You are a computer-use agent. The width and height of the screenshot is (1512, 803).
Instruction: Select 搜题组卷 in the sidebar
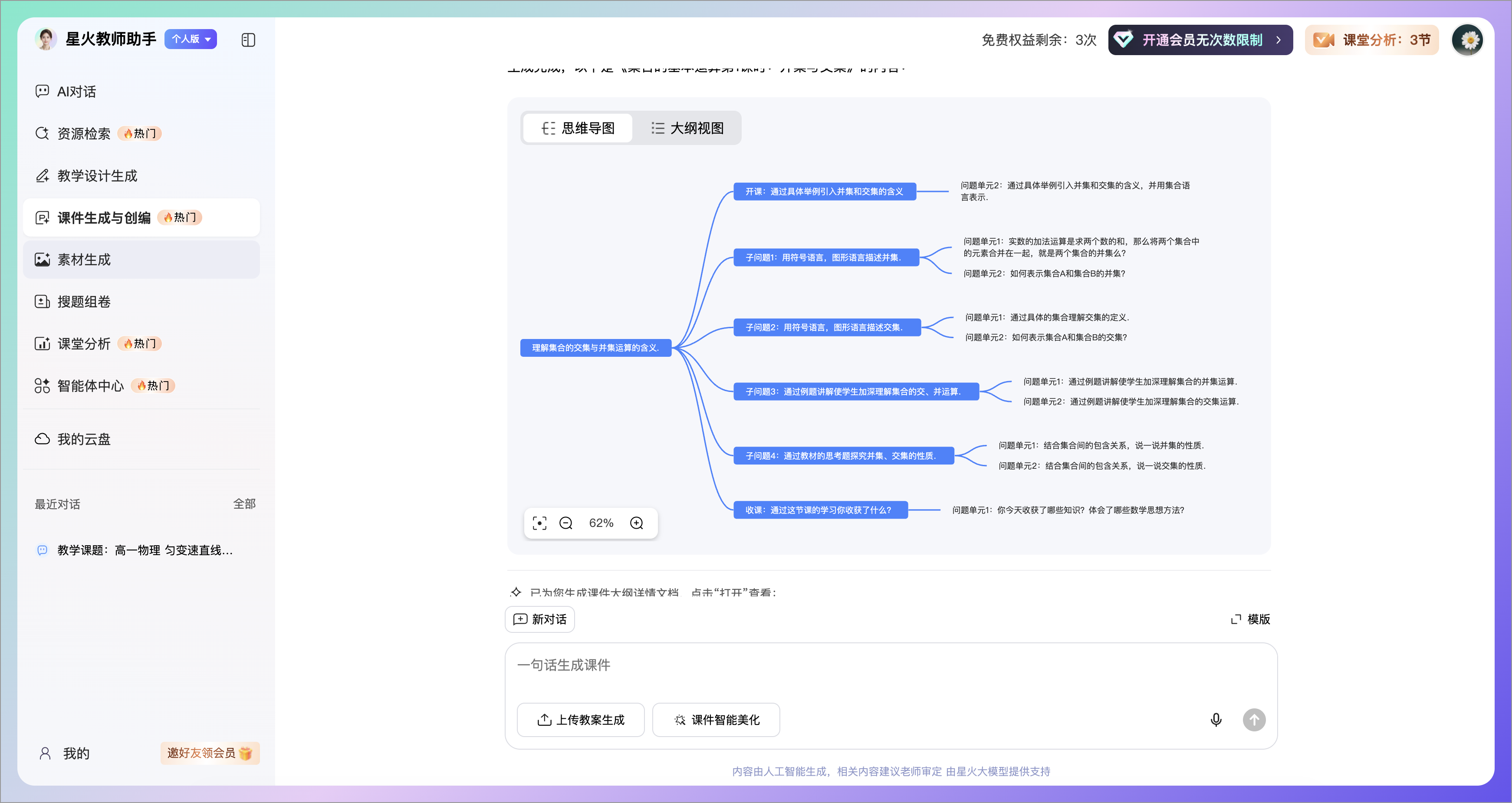tap(84, 302)
